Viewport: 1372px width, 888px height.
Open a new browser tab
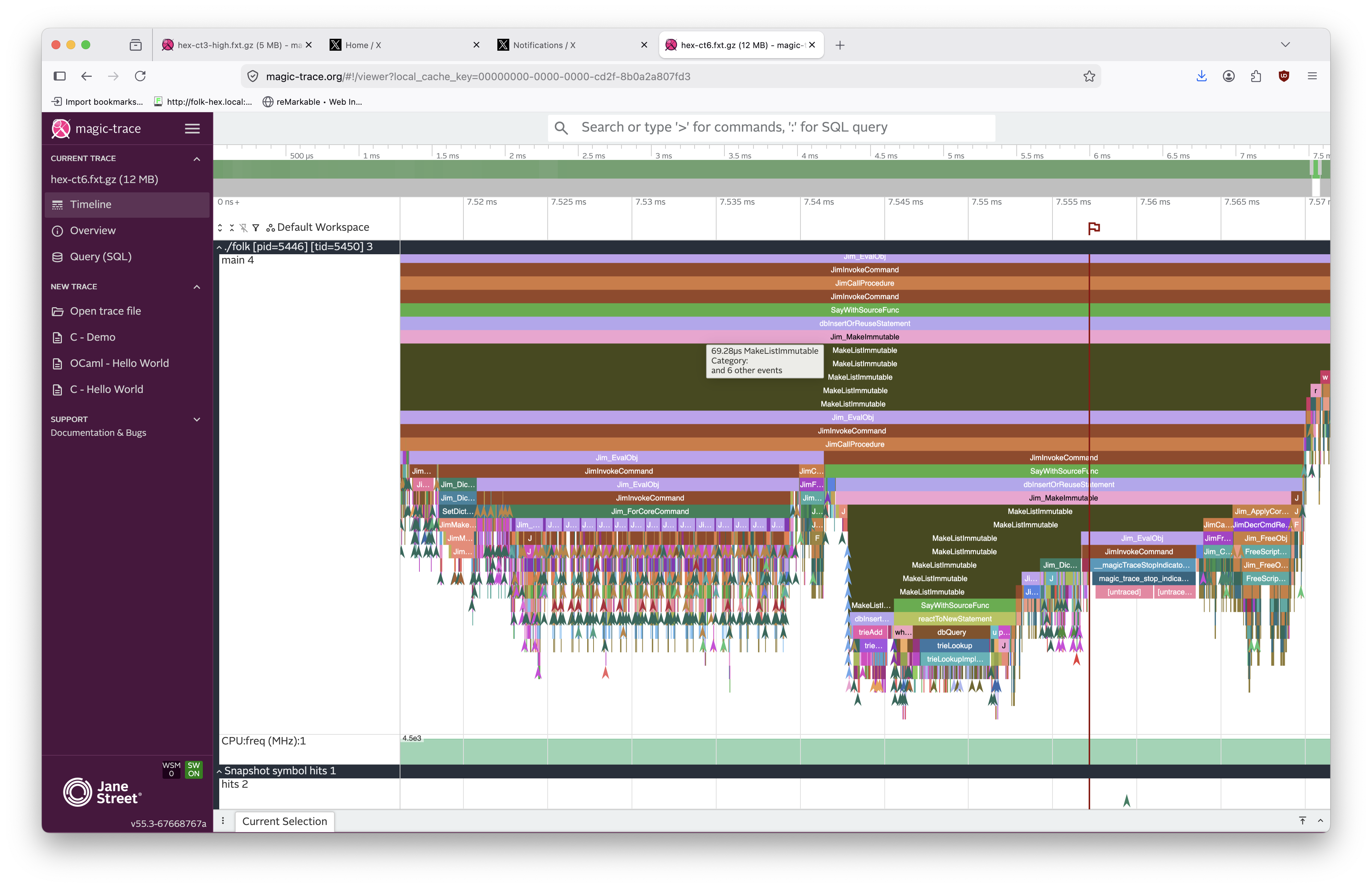tap(840, 45)
